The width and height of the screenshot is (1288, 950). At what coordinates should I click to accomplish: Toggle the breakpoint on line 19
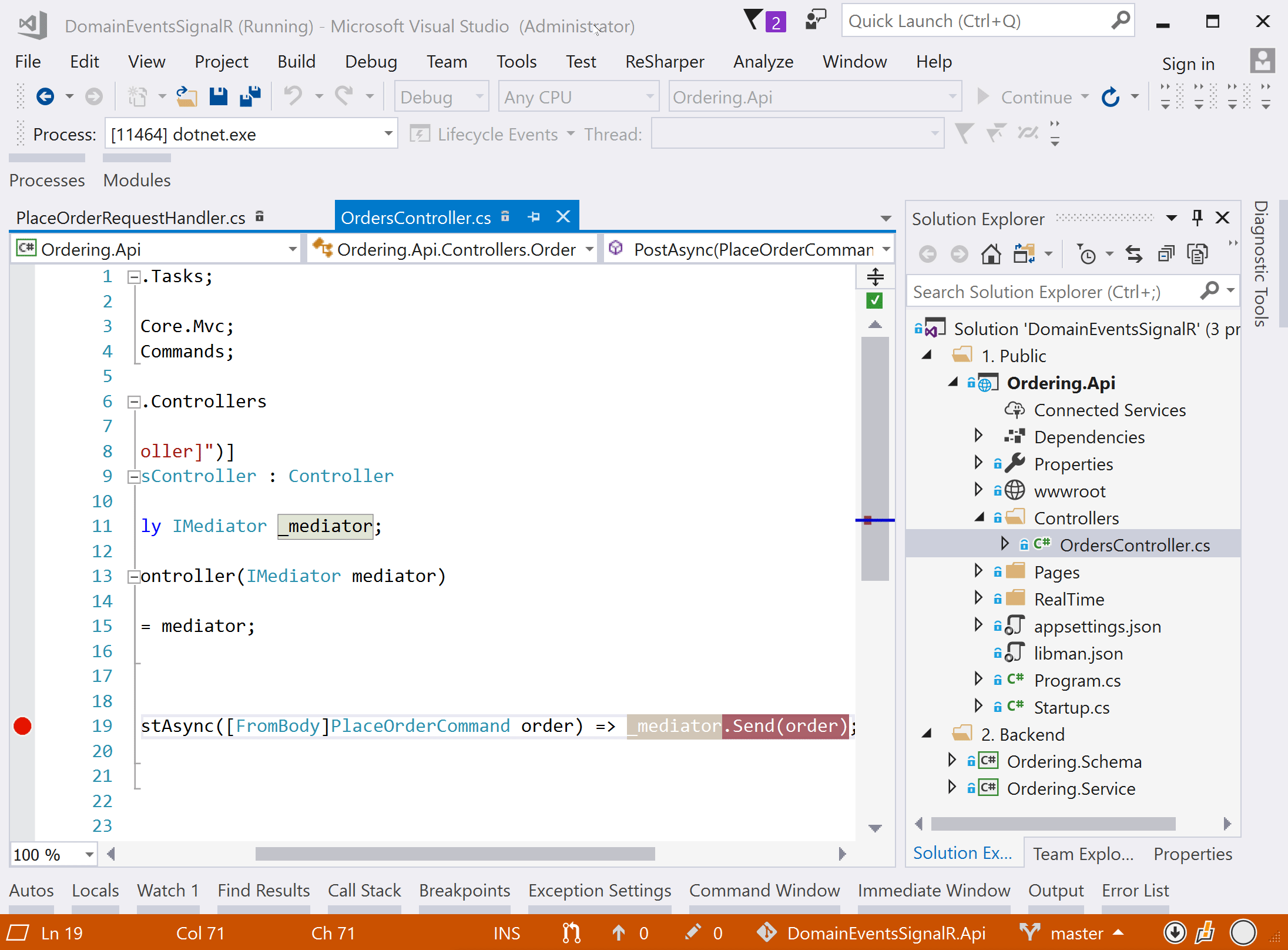[x=22, y=726]
